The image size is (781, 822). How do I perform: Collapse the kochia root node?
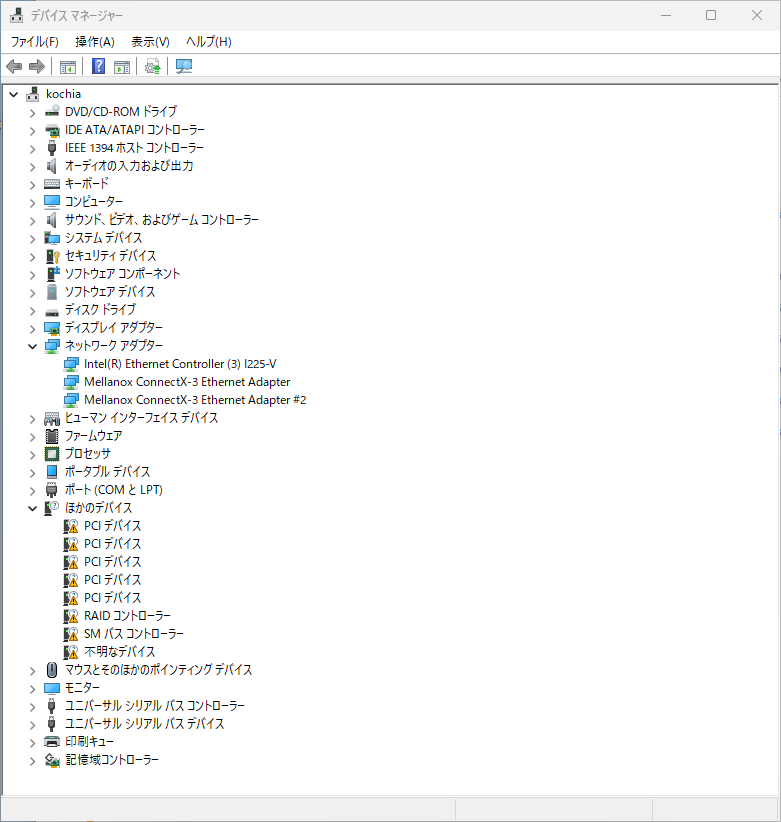14,94
